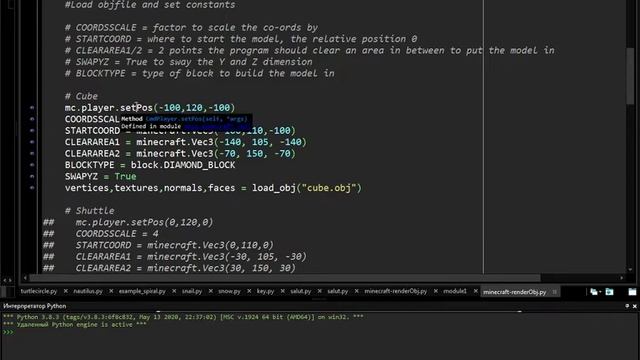Viewport: 640px width, 360px height.
Task: Click the 'Python 3.8.3' interpreter banner line
Action: 183,317
